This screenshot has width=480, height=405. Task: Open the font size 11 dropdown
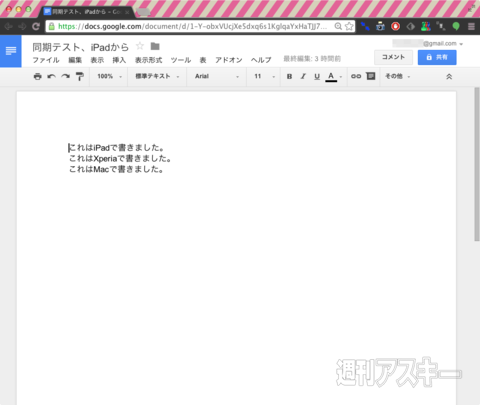coord(265,76)
